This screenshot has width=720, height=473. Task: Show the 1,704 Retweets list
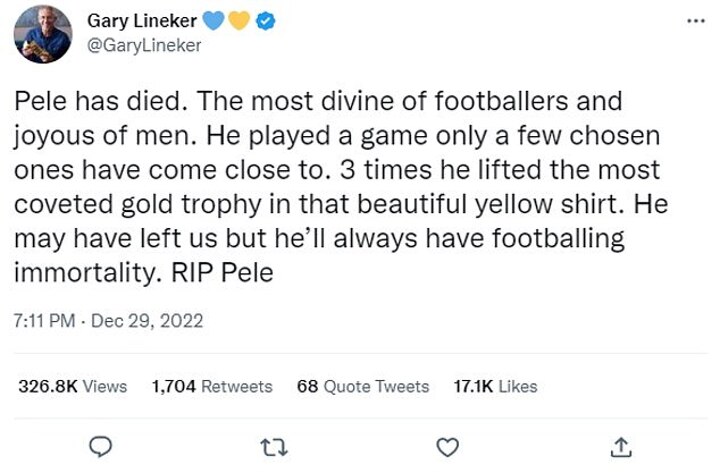click(211, 386)
